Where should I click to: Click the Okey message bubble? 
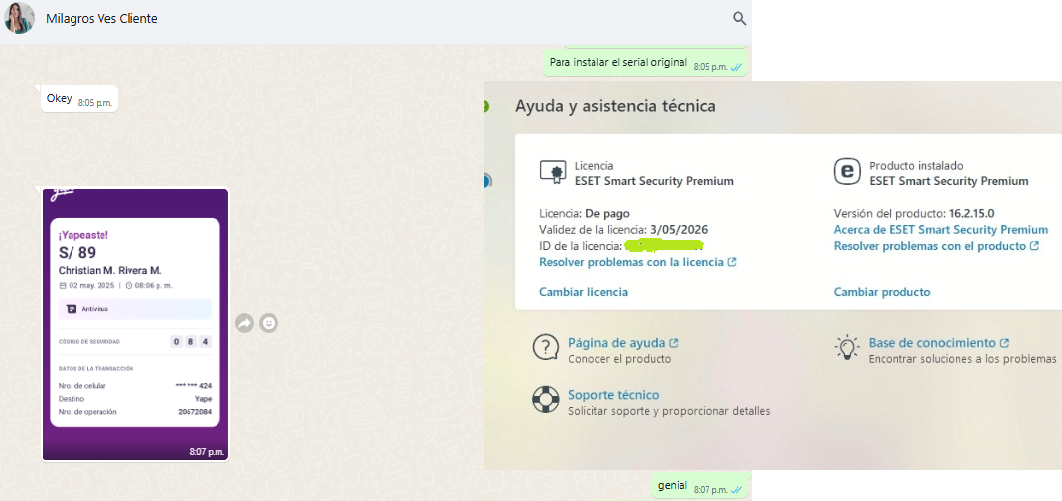coord(60,99)
